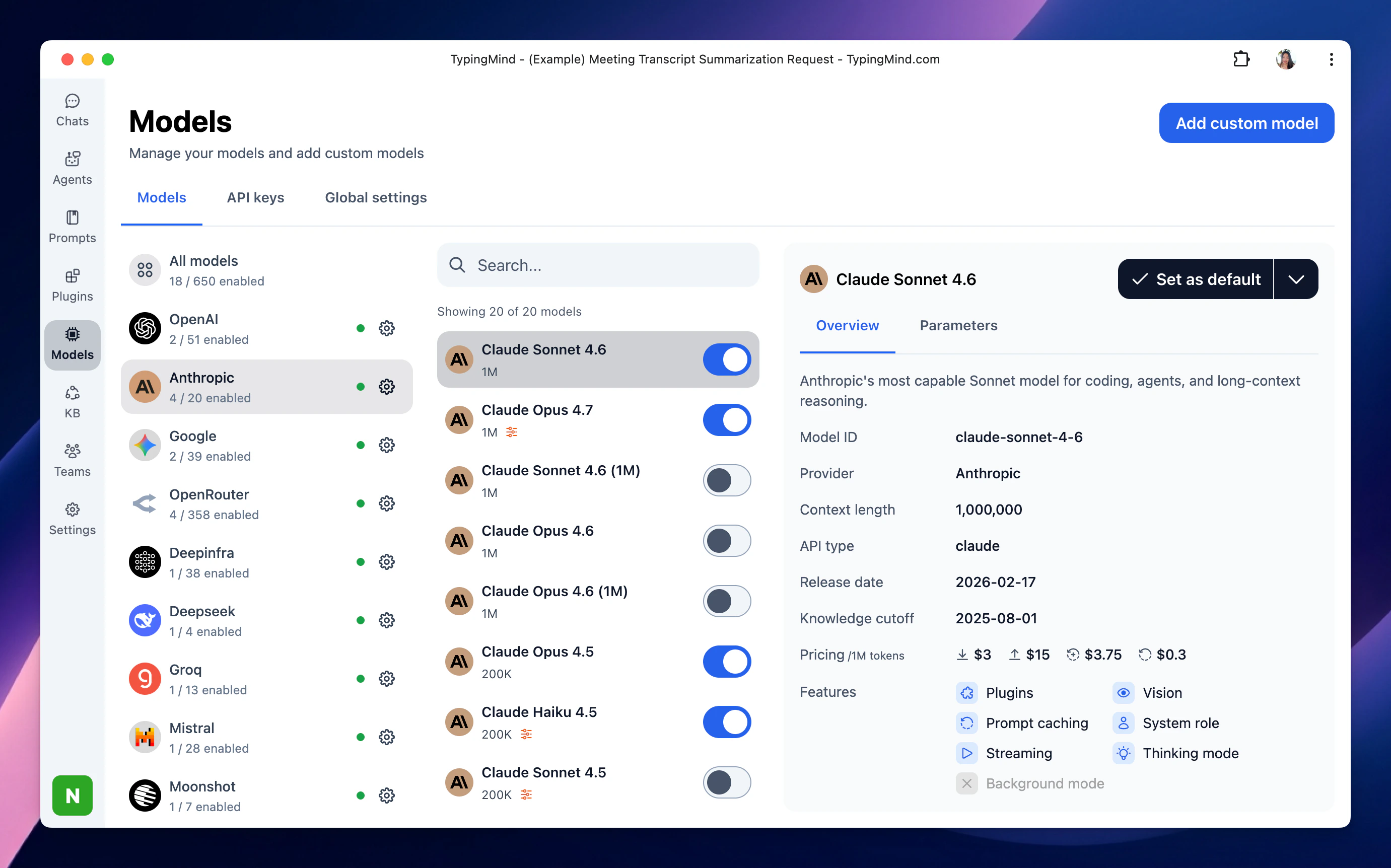Open the three-dot more options menu
The image size is (1391, 868).
1331,59
